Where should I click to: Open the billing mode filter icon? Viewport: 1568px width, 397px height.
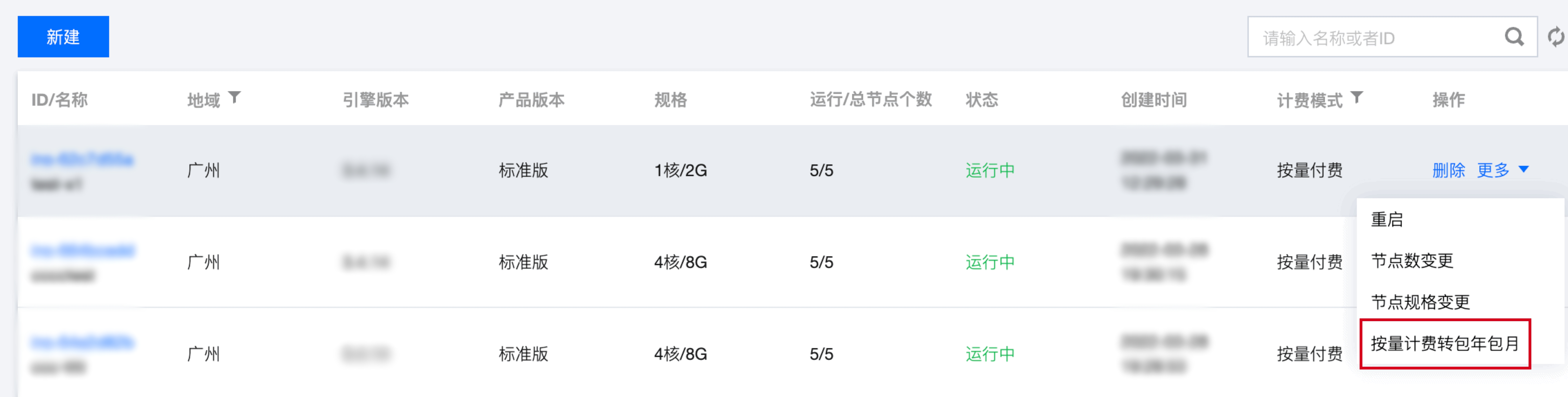[x=1357, y=97]
